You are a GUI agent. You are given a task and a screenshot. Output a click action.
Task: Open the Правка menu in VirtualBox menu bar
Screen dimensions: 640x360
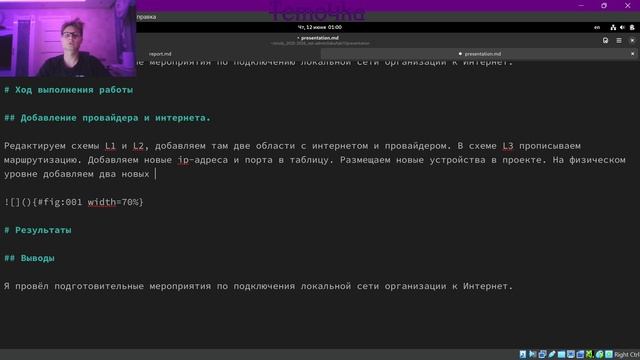click(x=147, y=17)
